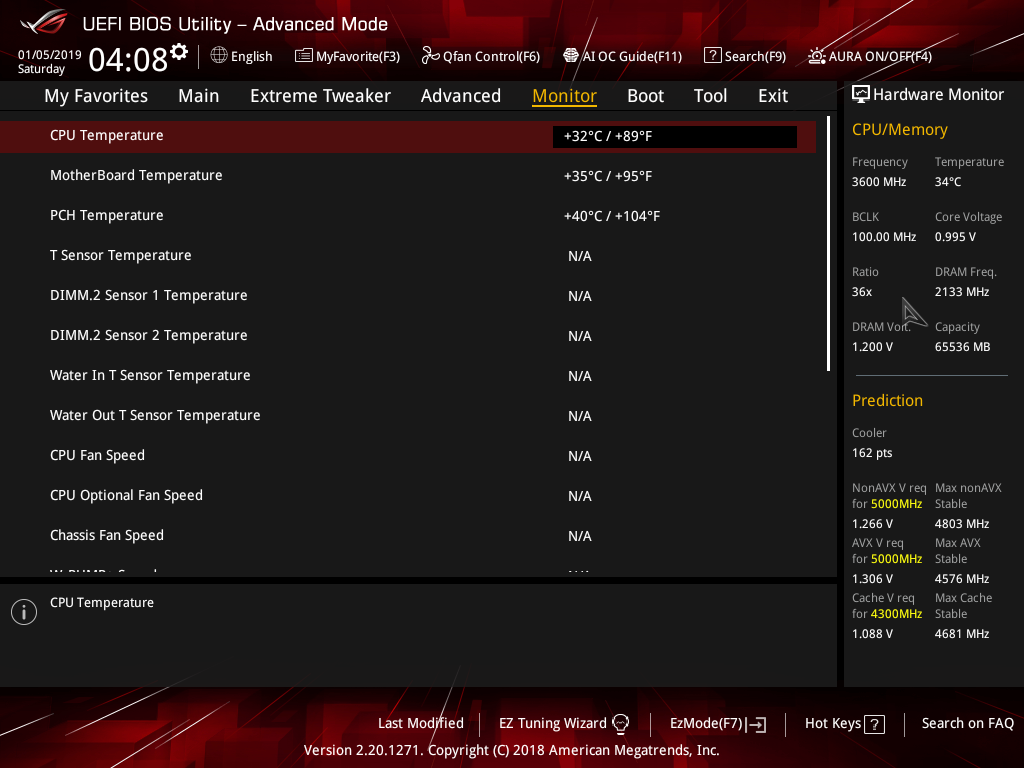
Task: Click the English language globe icon
Action: 218,56
